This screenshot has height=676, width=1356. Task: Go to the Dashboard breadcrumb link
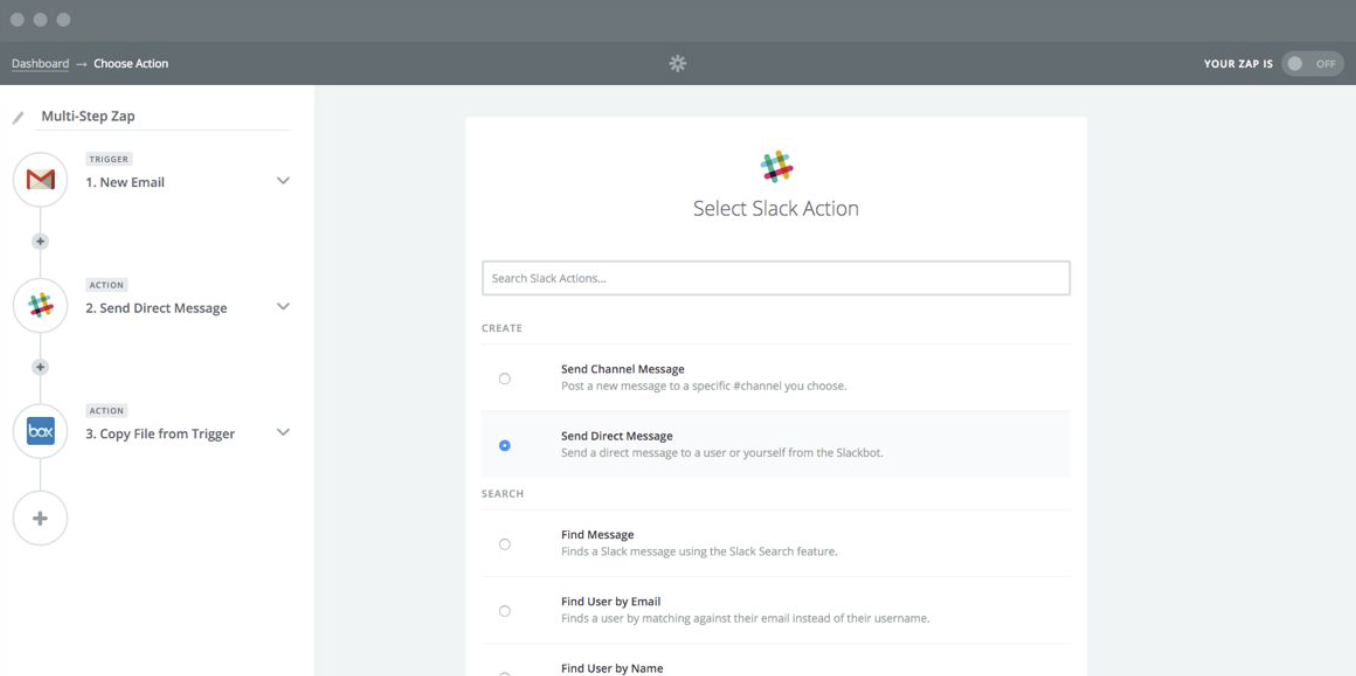tap(40, 64)
